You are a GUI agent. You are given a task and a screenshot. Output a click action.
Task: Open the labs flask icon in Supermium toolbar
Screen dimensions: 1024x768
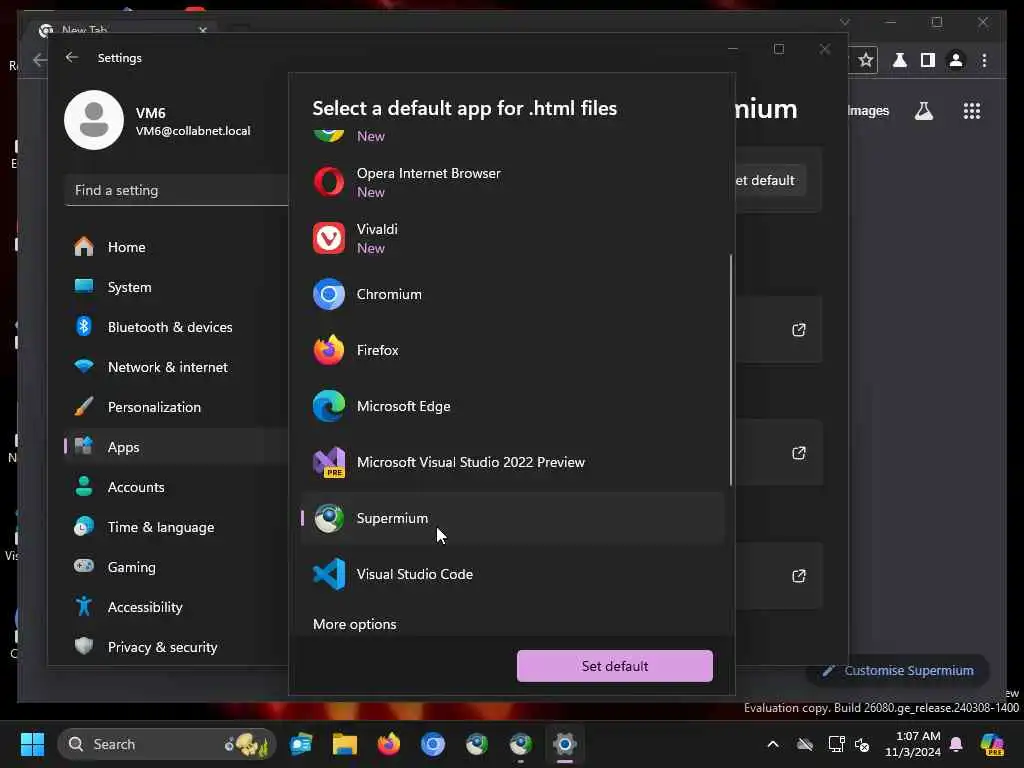[899, 61]
